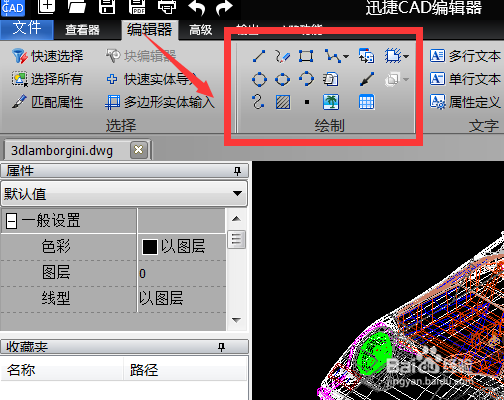Select the 色彩 property row label
Screen dimensions: 504x400
point(56,247)
